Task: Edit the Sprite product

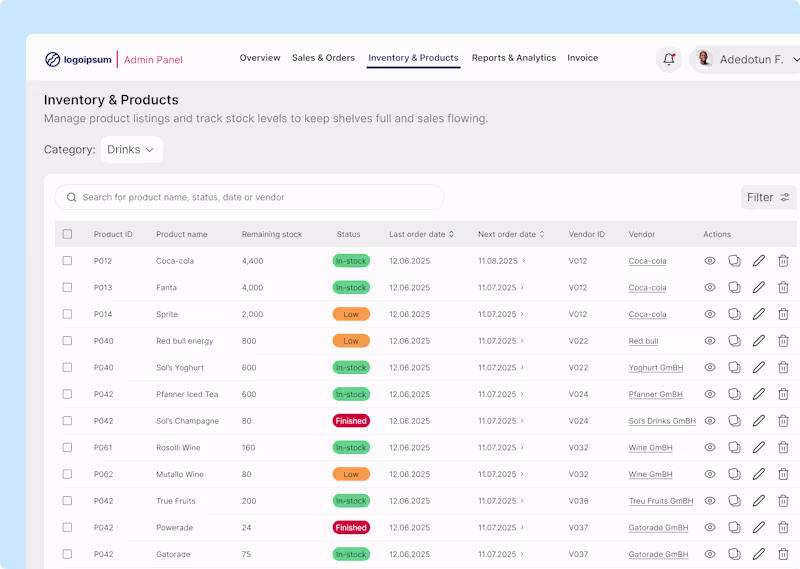Action: (759, 314)
